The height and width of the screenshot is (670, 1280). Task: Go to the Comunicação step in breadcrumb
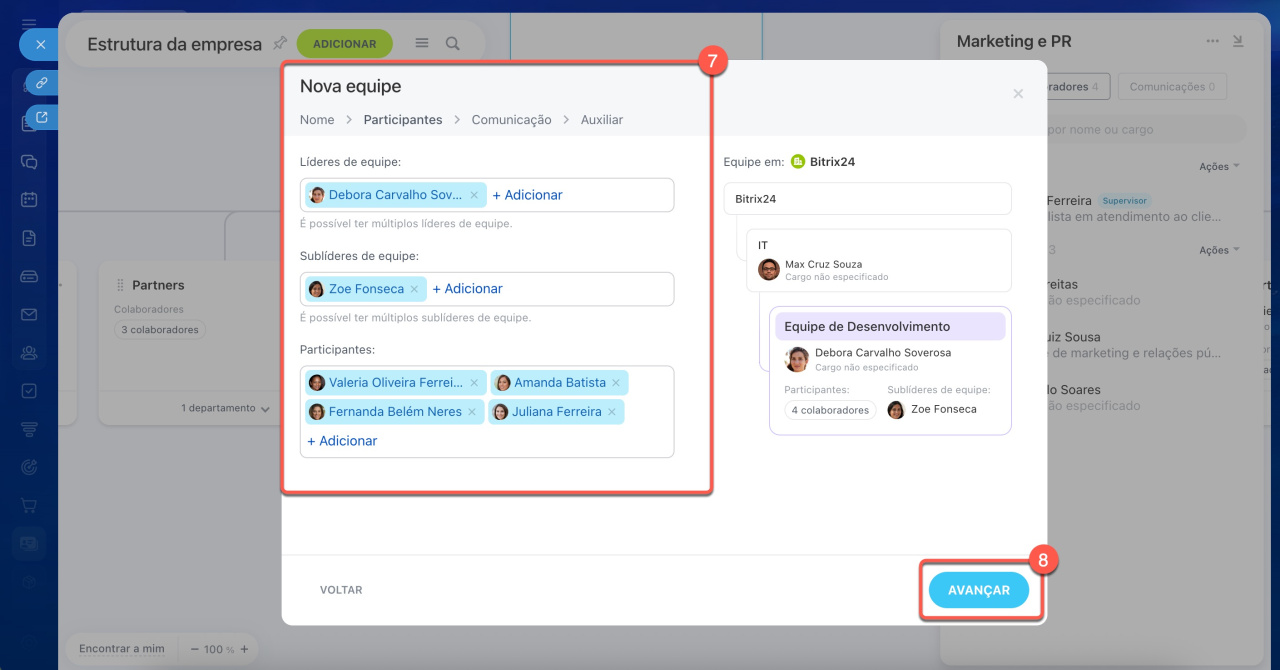[x=511, y=120]
